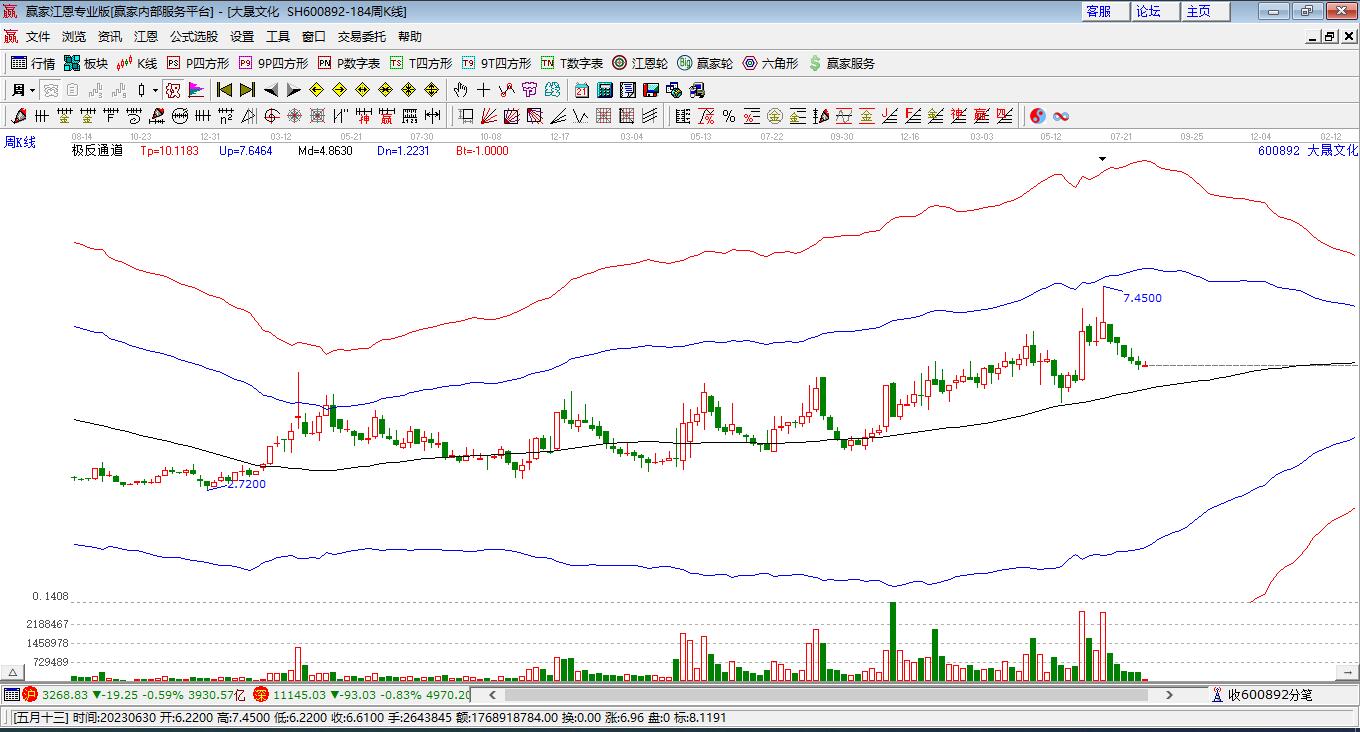
Task: Open the 公式选股 menu
Action: click(193, 36)
